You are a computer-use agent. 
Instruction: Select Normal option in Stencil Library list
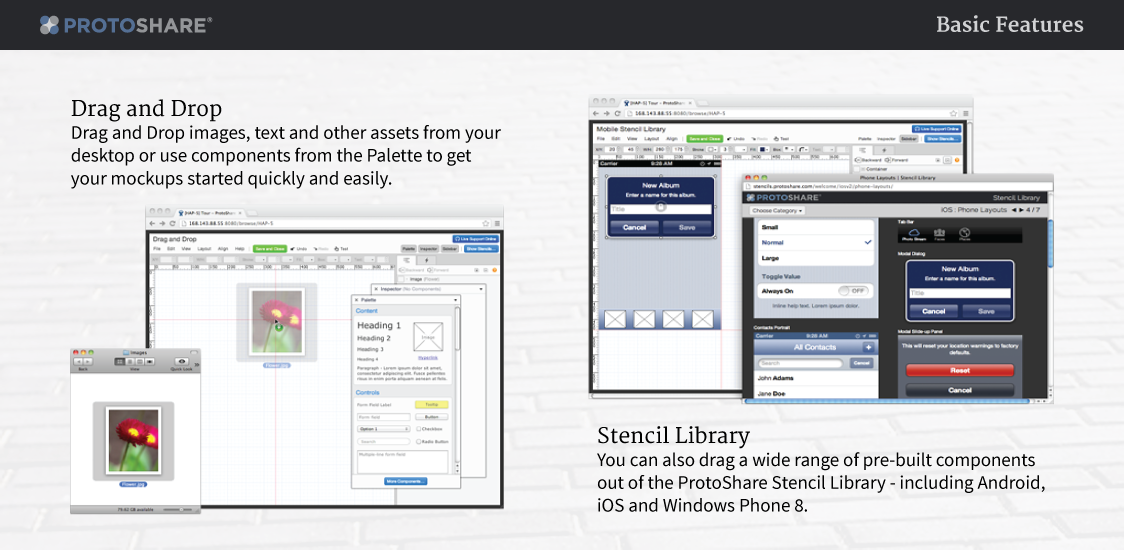click(x=816, y=242)
